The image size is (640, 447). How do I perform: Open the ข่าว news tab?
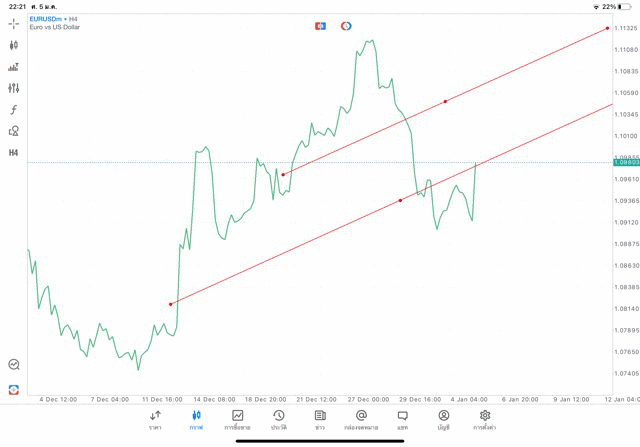click(320, 419)
